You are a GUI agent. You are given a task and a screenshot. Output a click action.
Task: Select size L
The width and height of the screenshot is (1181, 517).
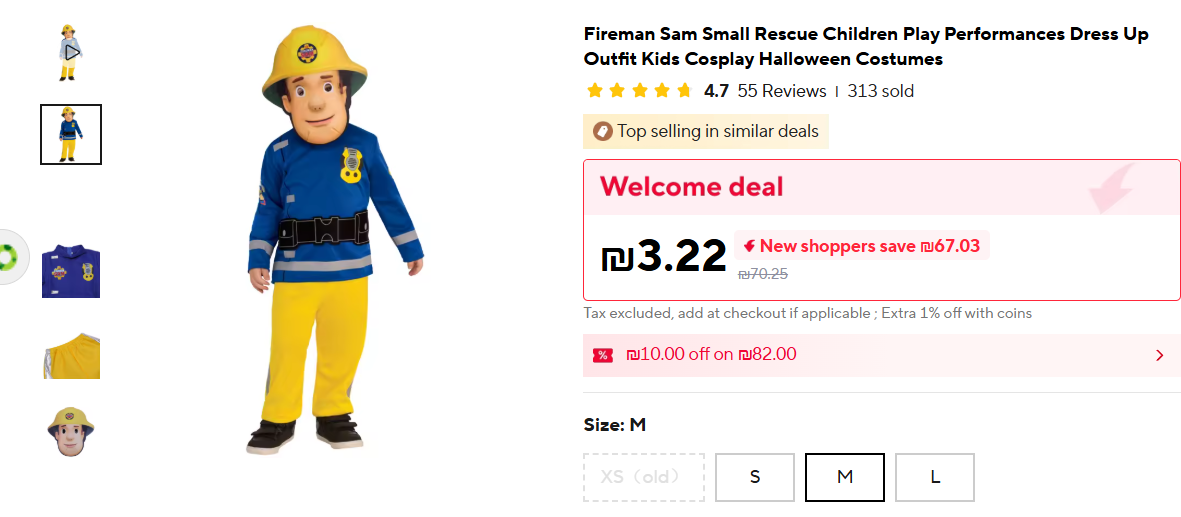pos(935,477)
